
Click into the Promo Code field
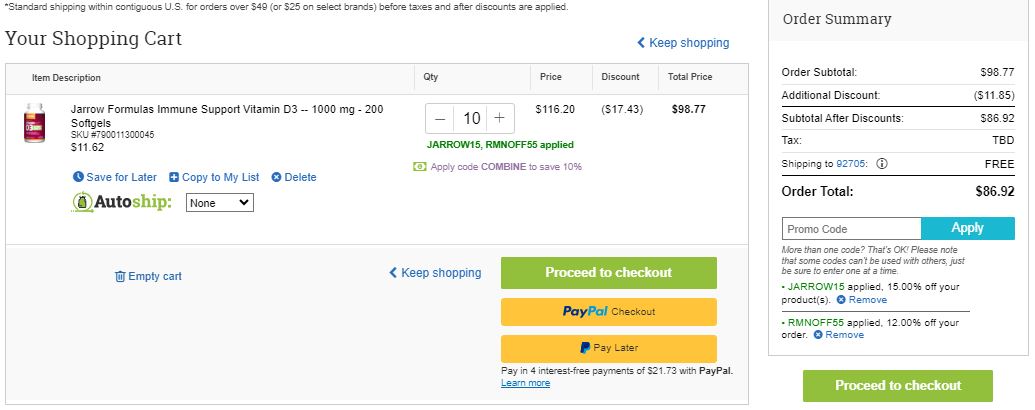[x=851, y=228]
